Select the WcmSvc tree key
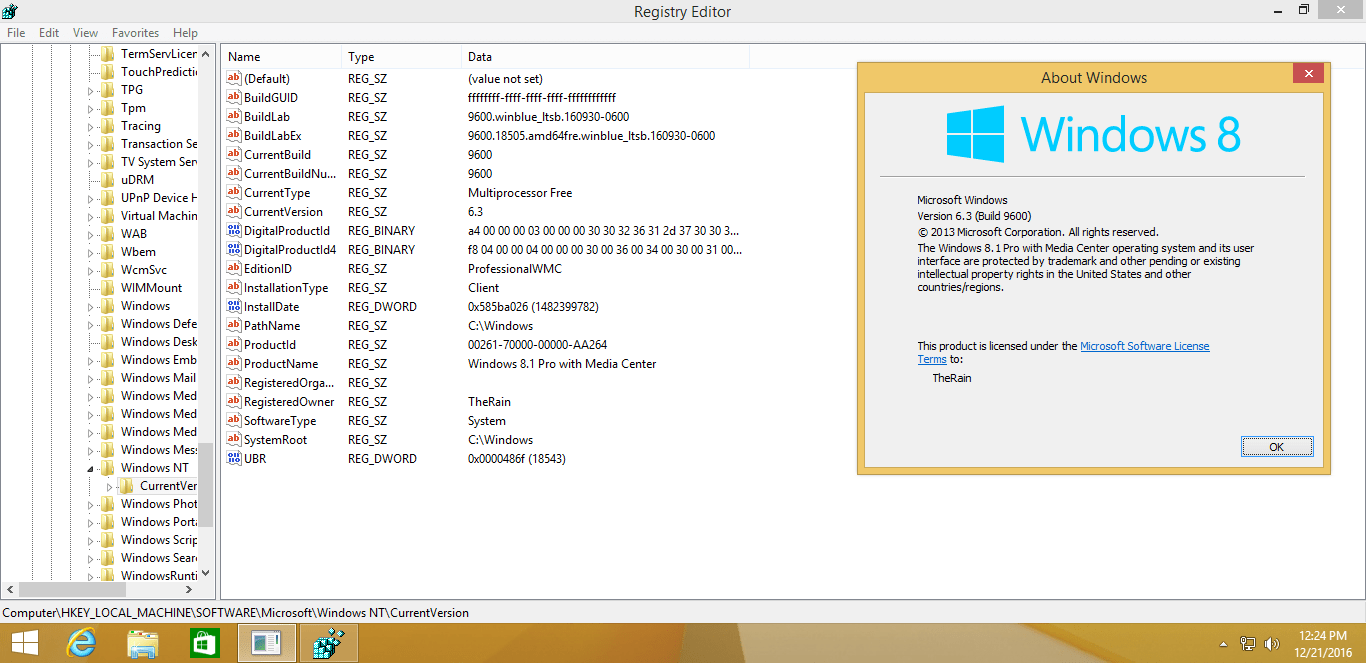The image size is (1366, 663). [144, 270]
